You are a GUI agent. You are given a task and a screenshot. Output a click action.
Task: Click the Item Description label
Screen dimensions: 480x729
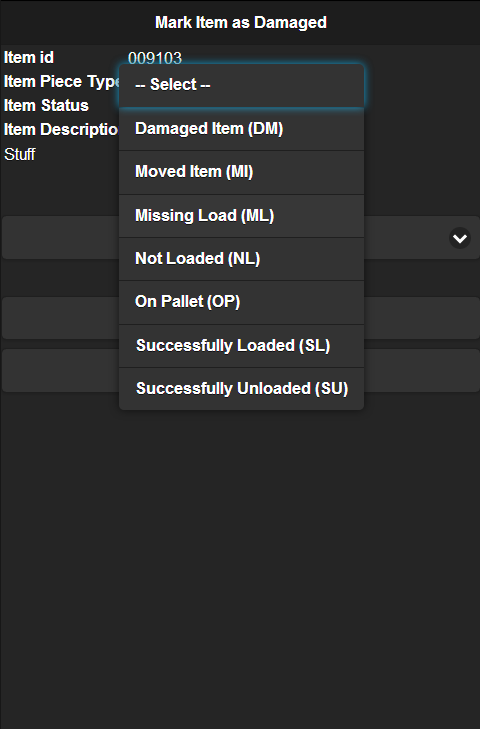[61, 130]
